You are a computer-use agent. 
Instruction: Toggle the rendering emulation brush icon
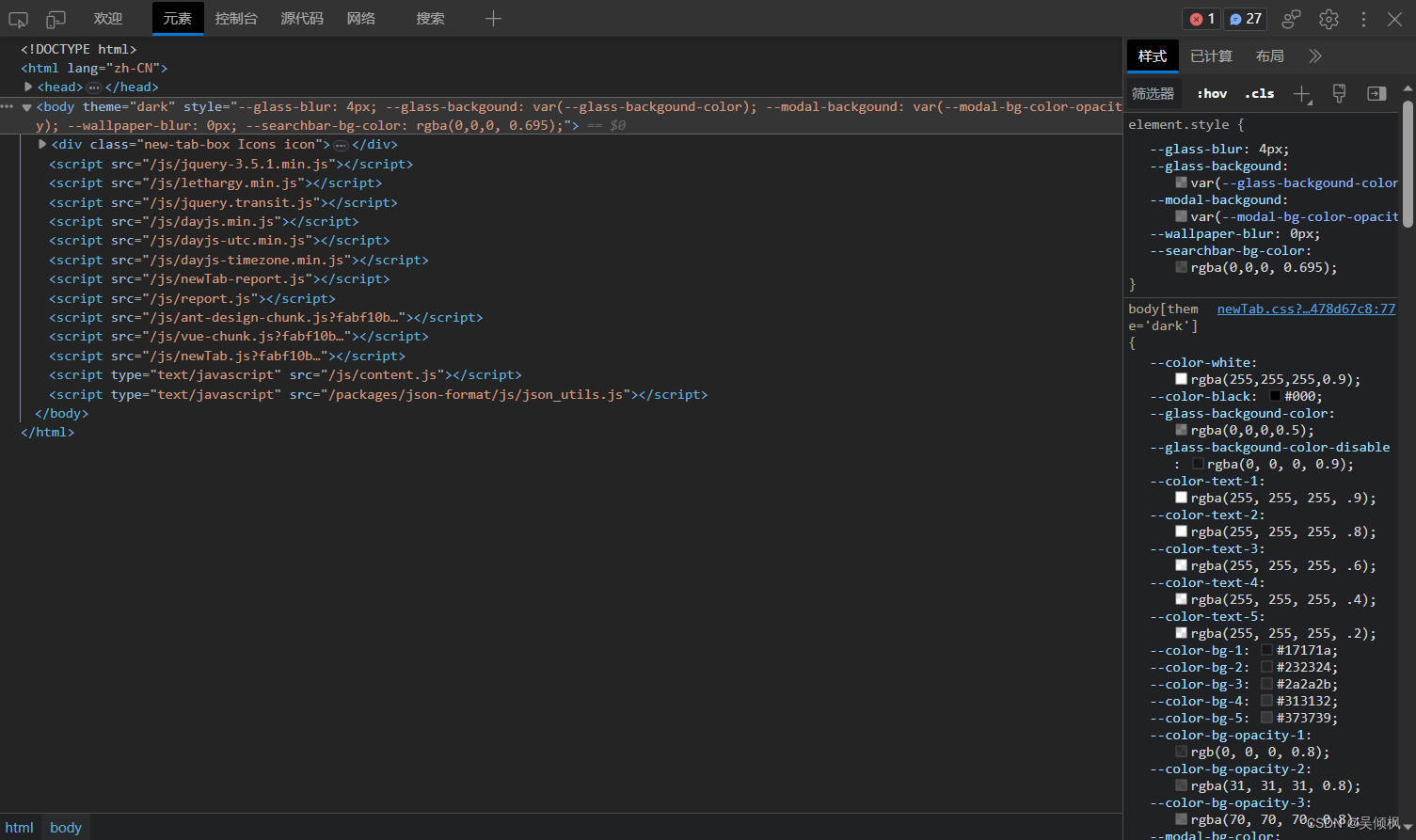coord(1339,93)
